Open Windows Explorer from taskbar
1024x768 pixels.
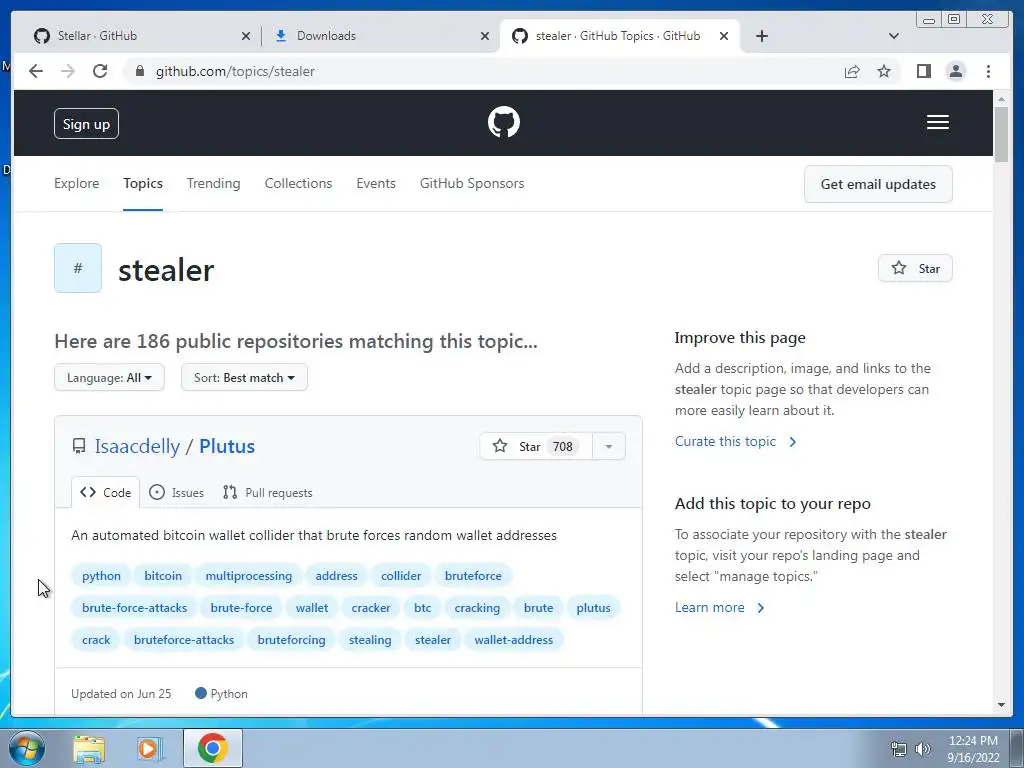[89, 748]
